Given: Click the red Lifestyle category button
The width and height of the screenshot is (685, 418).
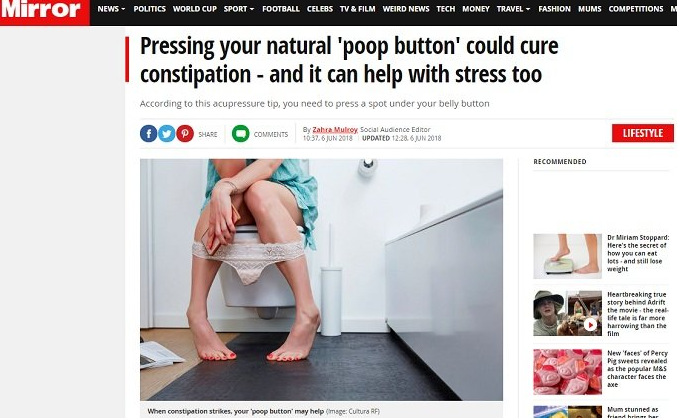Looking at the screenshot, I should pyautogui.click(x=643, y=133).
